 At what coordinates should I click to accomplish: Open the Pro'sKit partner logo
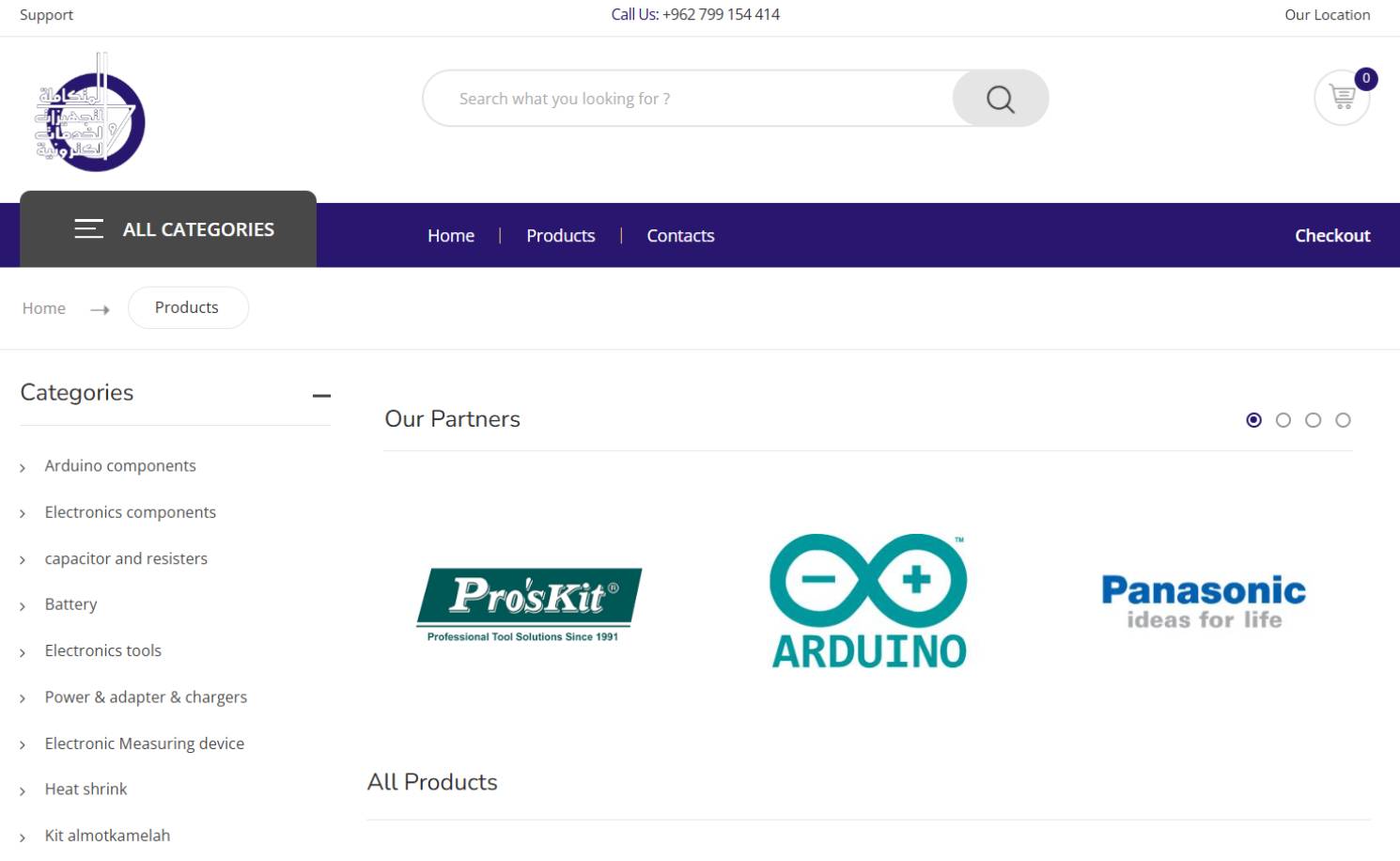(x=529, y=604)
